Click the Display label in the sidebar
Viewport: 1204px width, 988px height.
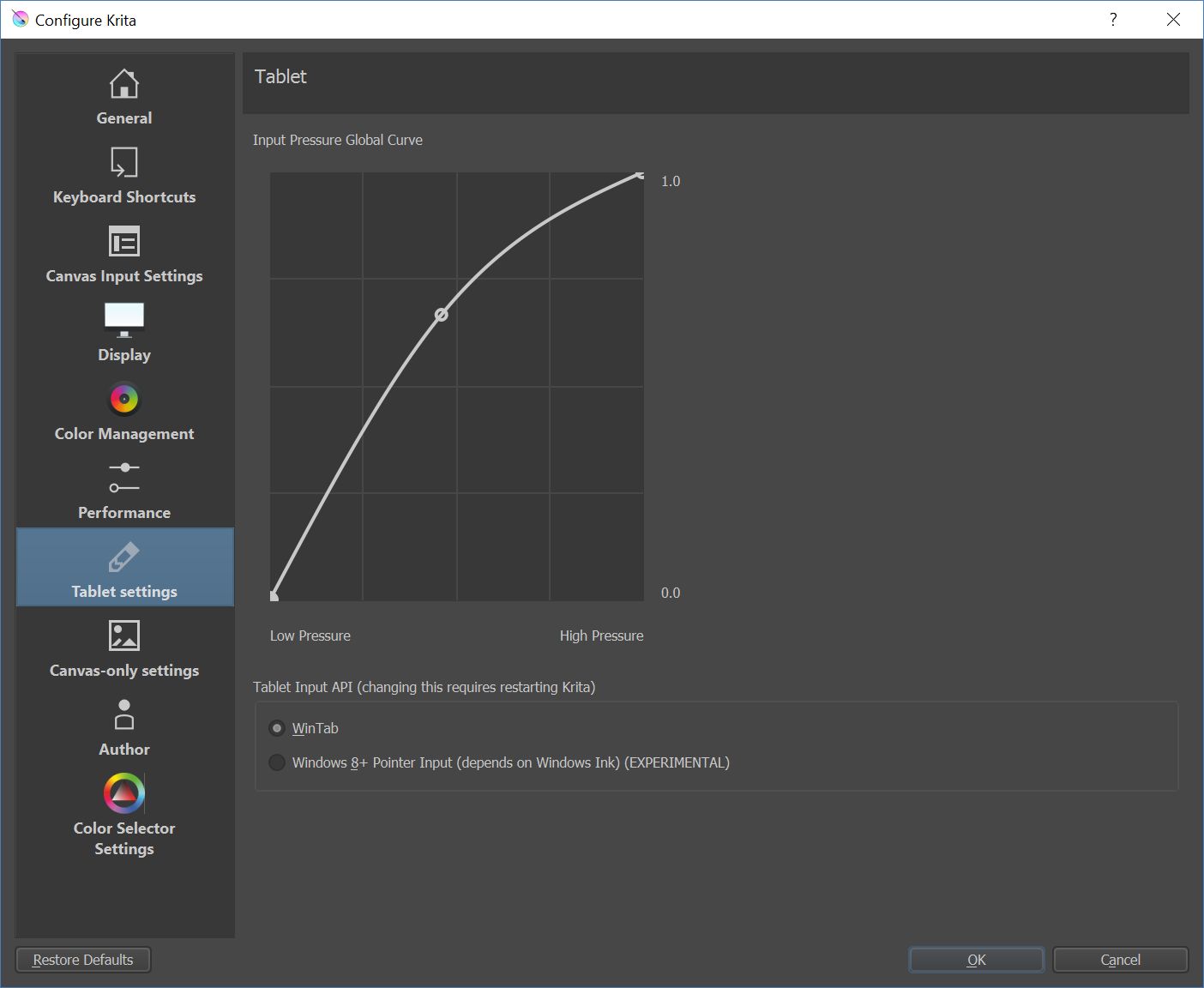click(x=124, y=355)
